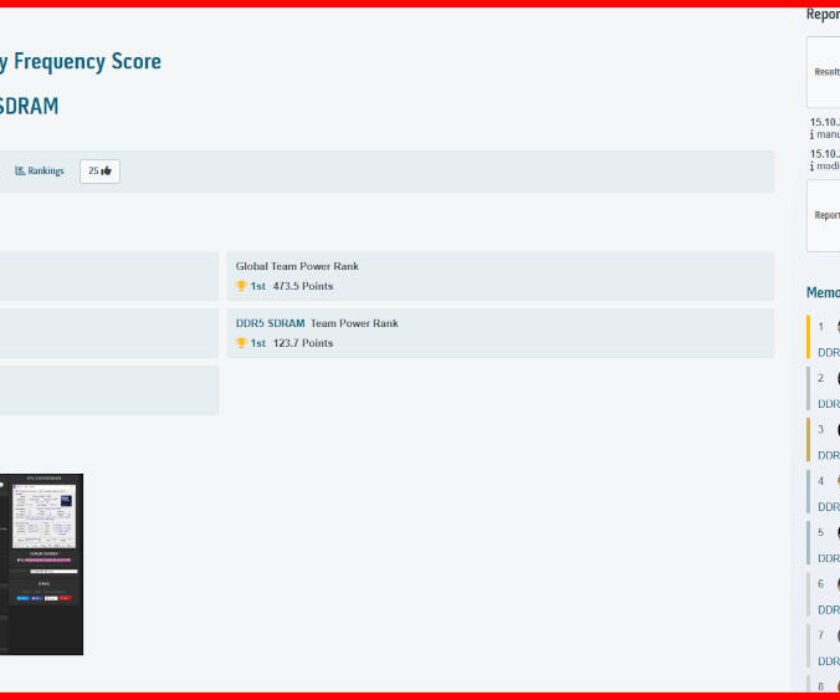Click the avatar of the rank 2 entry
The image size is (840, 700).
coord(836,378)
